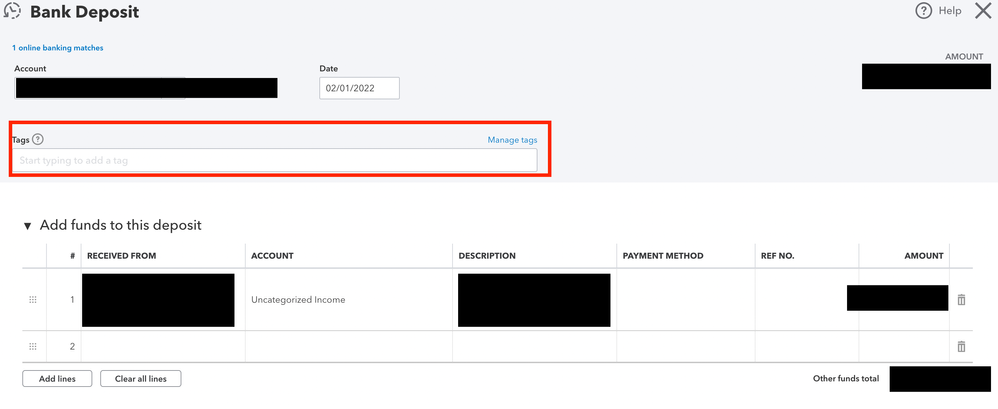Delete line 1 with the trash icon

coord(961,299)
